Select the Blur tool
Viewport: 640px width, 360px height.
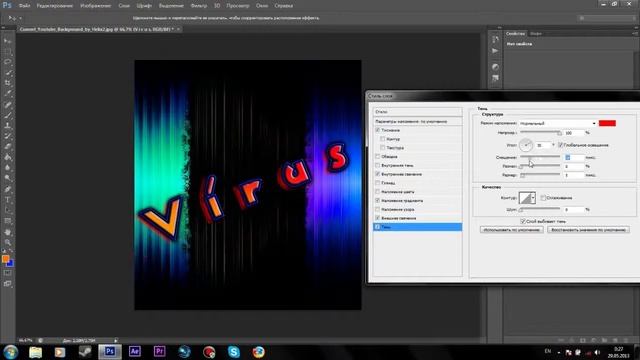click(x=8, y=168)
